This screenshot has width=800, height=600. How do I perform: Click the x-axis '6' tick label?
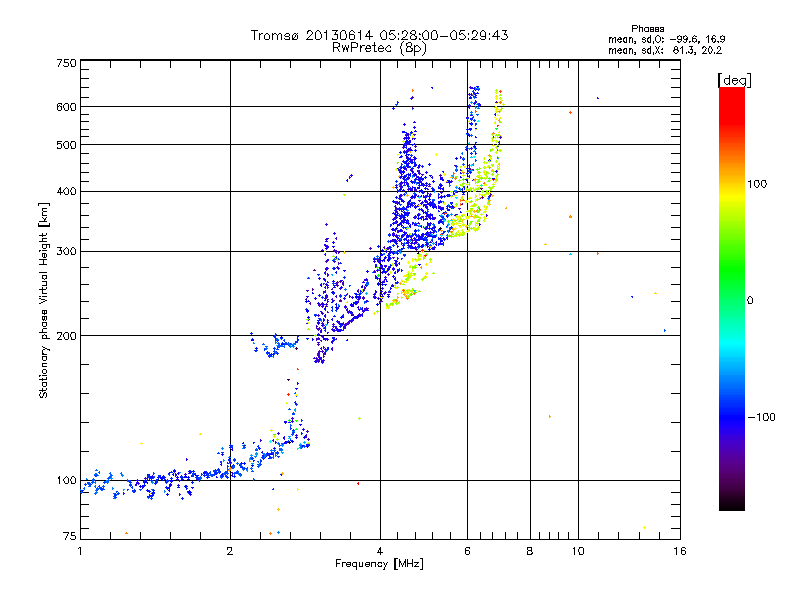[x=467, y=551]
